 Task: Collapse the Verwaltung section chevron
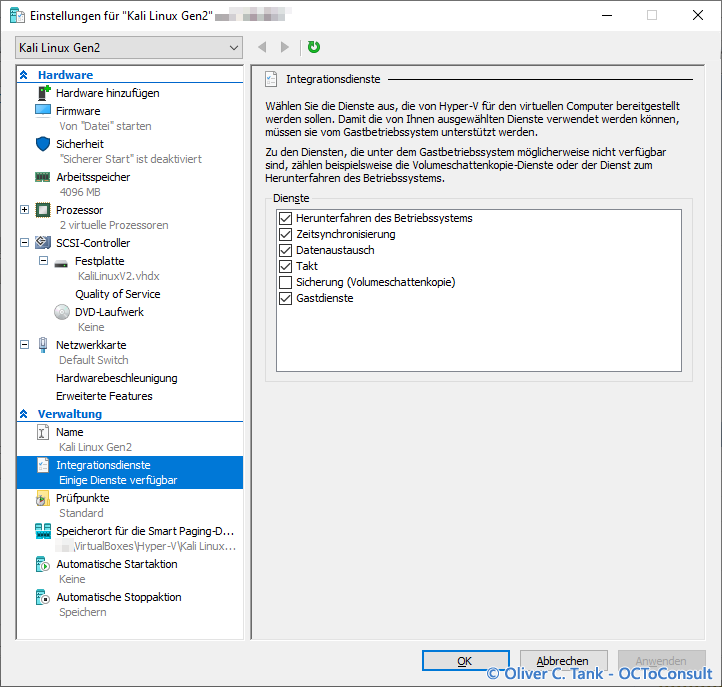point(24,414)
